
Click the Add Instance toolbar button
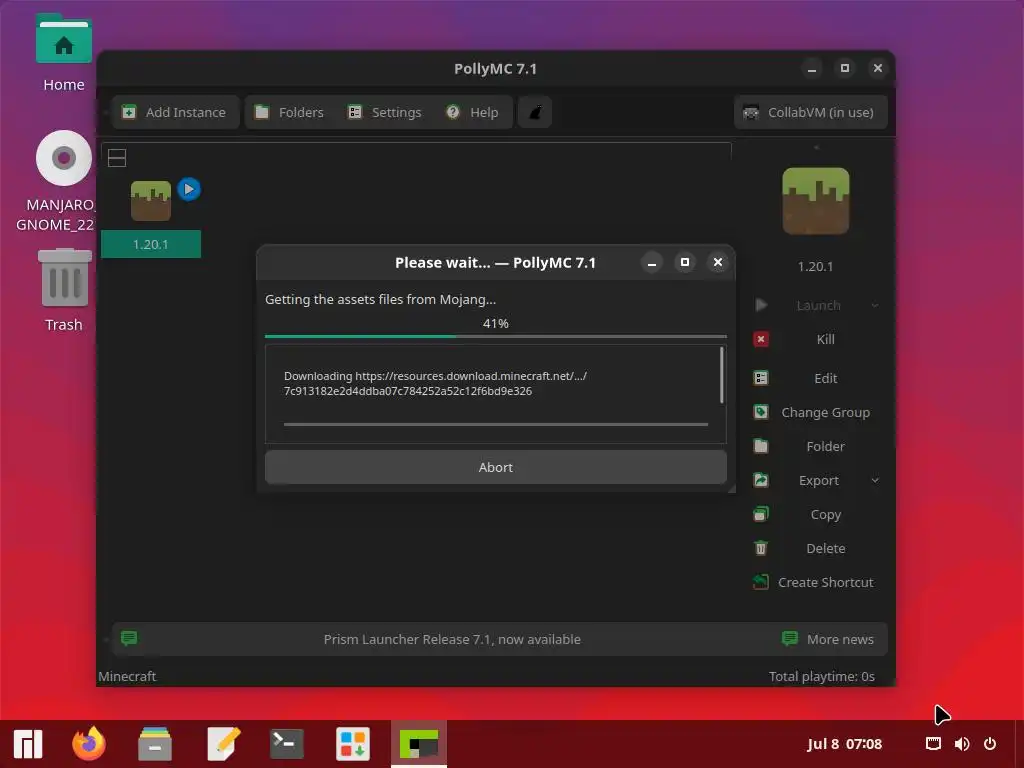pyautogui.click(x=174, y=112)
